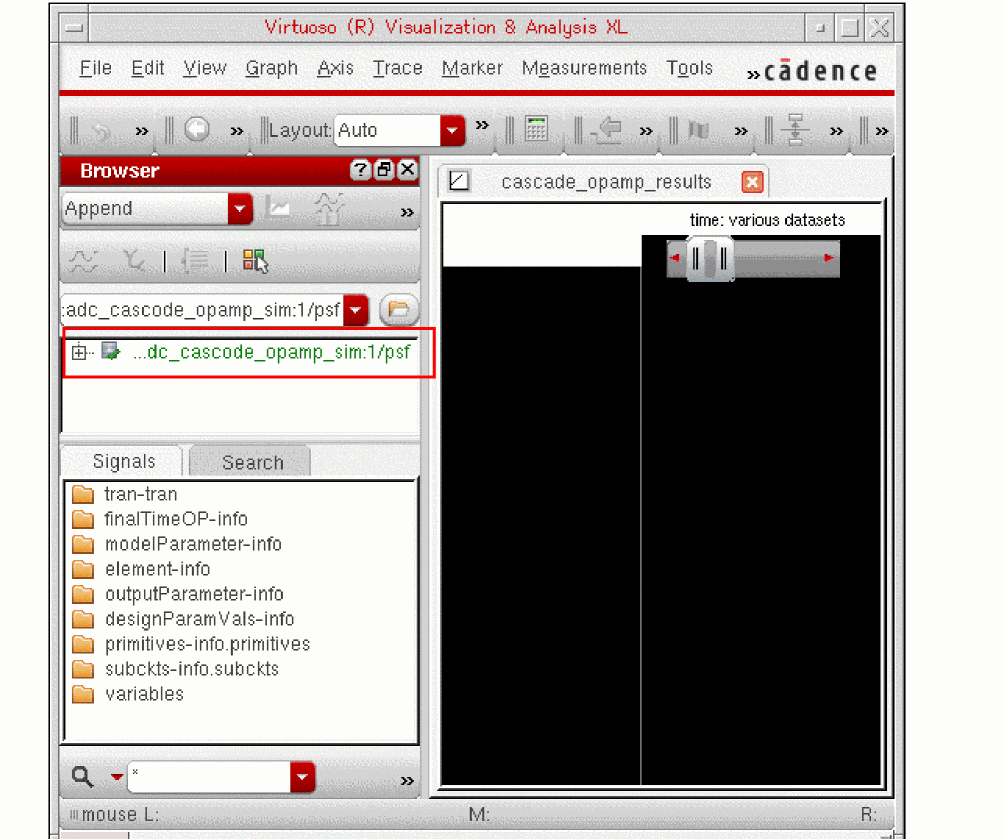Open the Marker menu
Image resolution: width=1005 pixels, height=840 pixels.
point(472,67)
